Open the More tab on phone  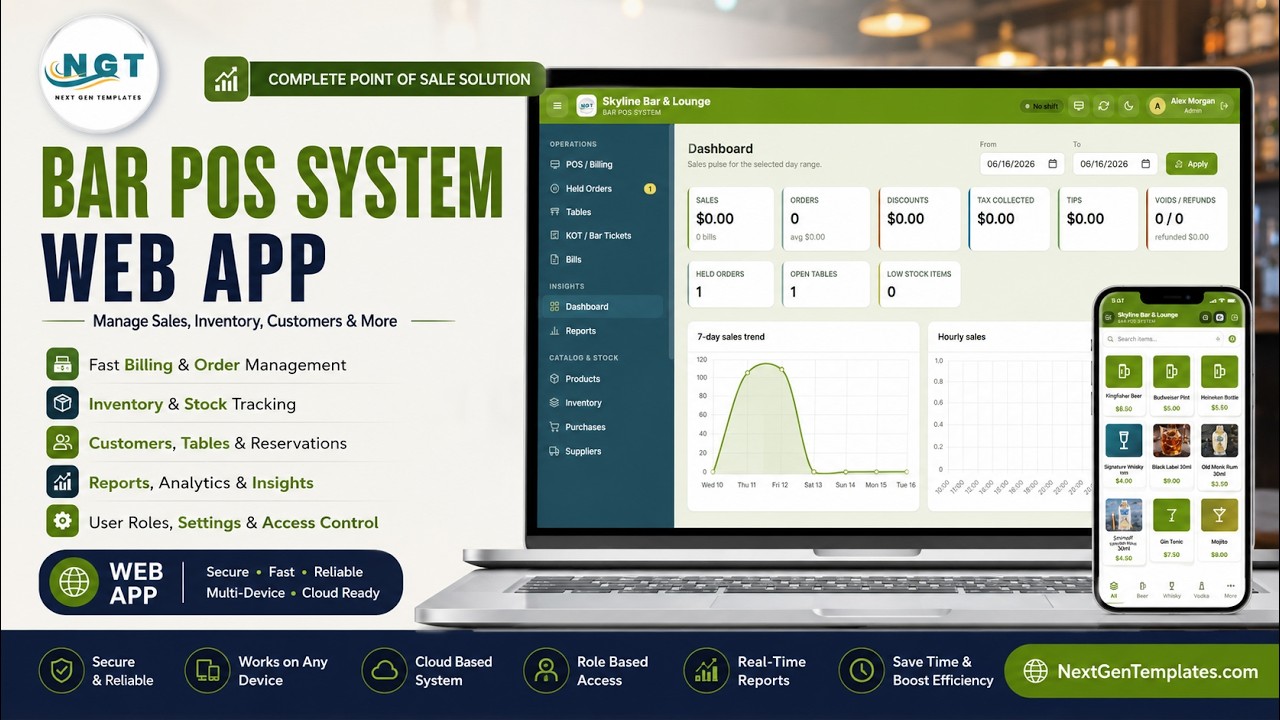(1230, 590)
